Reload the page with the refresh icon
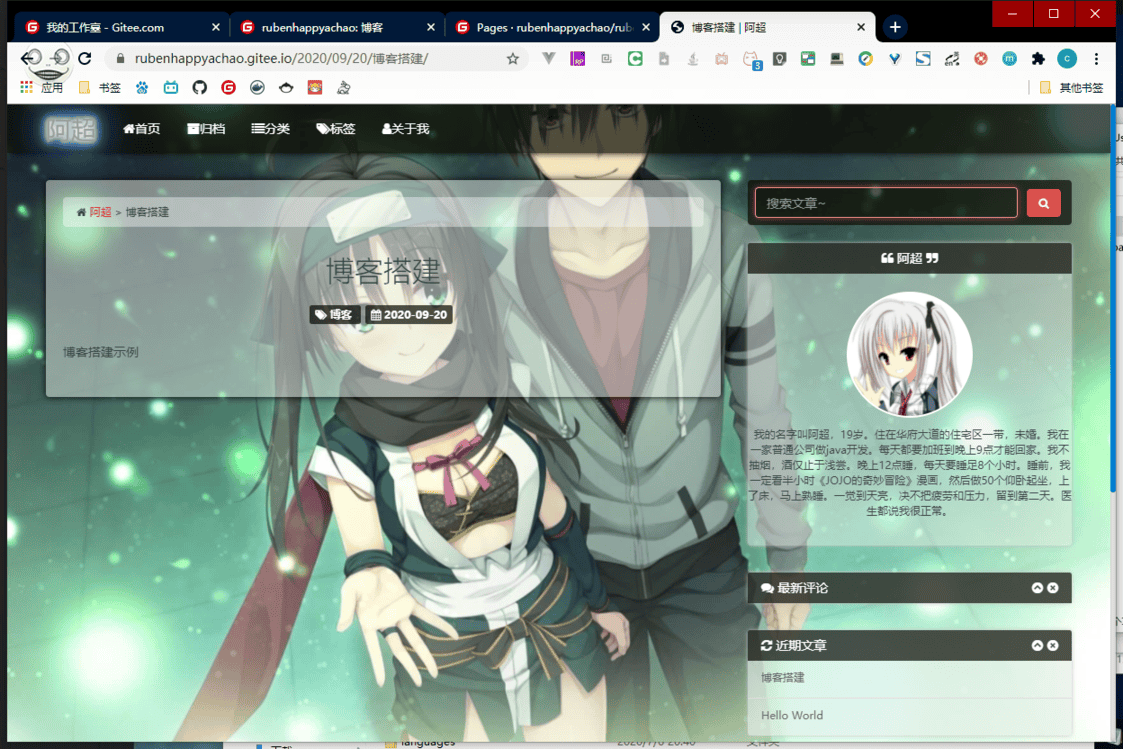Screen dimensions: 1123x749 click(x=85, y=59)
